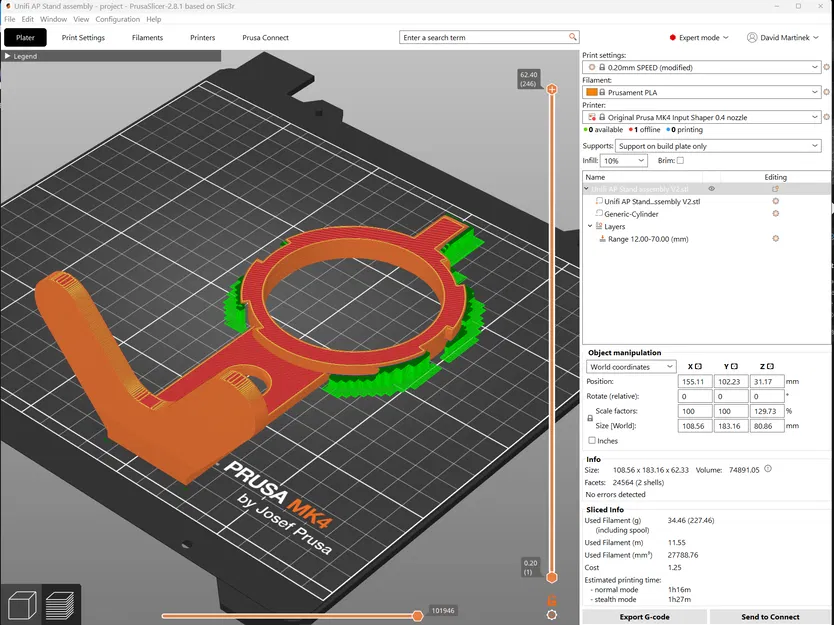Click the X axis reset icon
Viewport: 834px width, 625px height.
698,366
